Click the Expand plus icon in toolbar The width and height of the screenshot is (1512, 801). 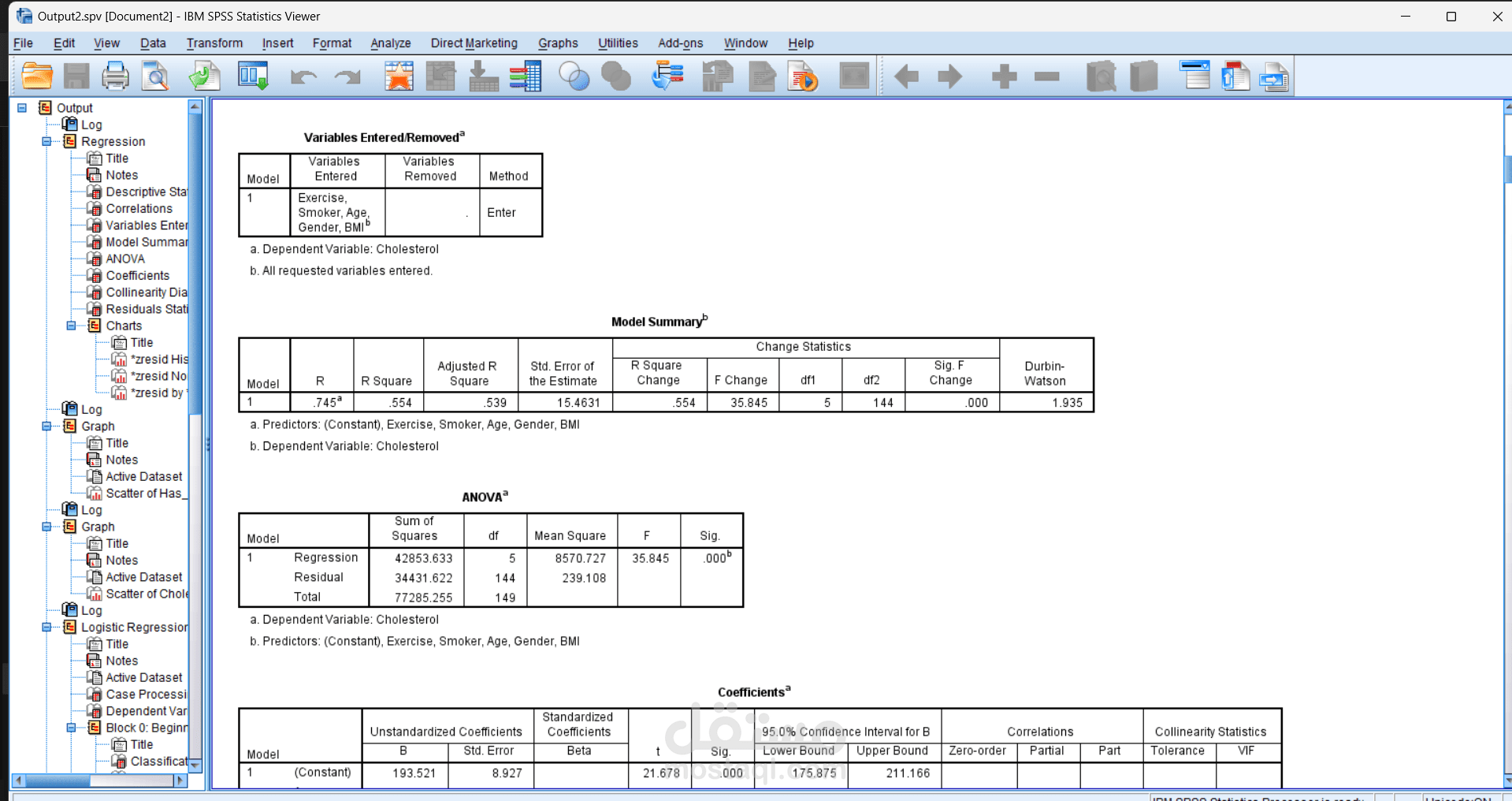pyautogui.click(x=1004, y=76)
